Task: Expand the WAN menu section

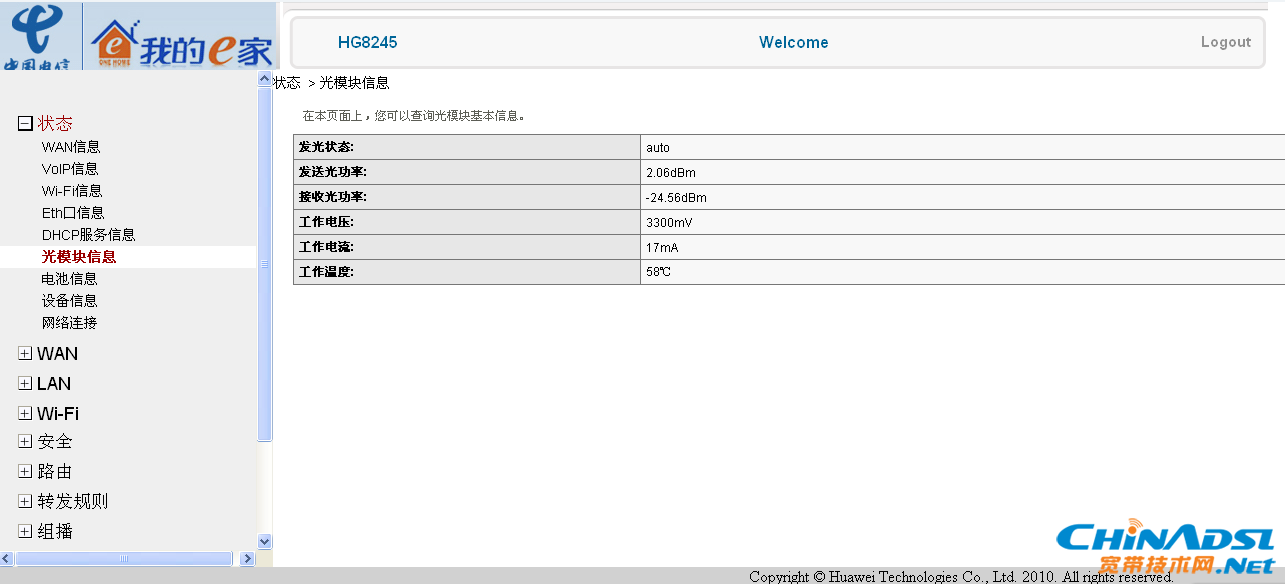Action: pos(25,354)
